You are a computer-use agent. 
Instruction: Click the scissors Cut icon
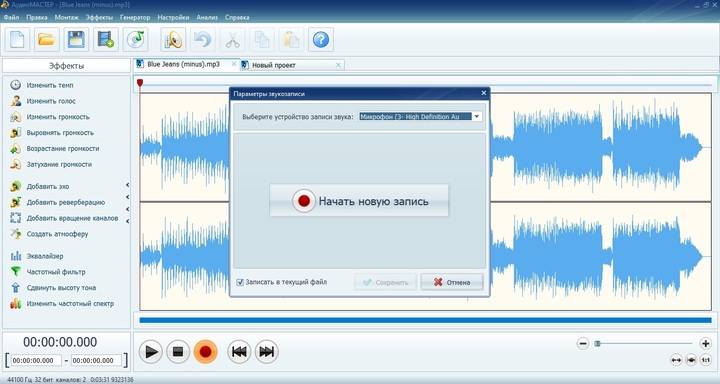pyautogui.click(x=232, y=40)
